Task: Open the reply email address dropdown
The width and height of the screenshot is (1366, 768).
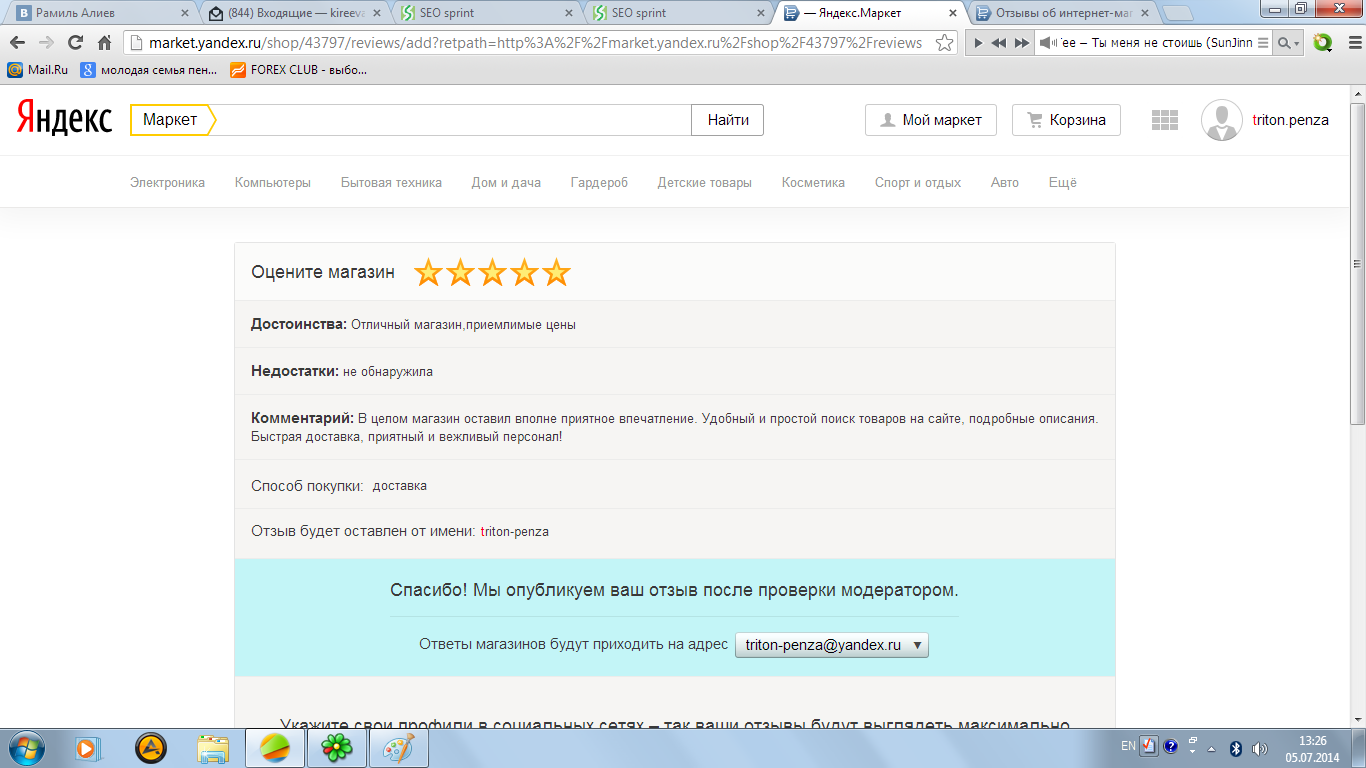Action: [x=832, y=645]
